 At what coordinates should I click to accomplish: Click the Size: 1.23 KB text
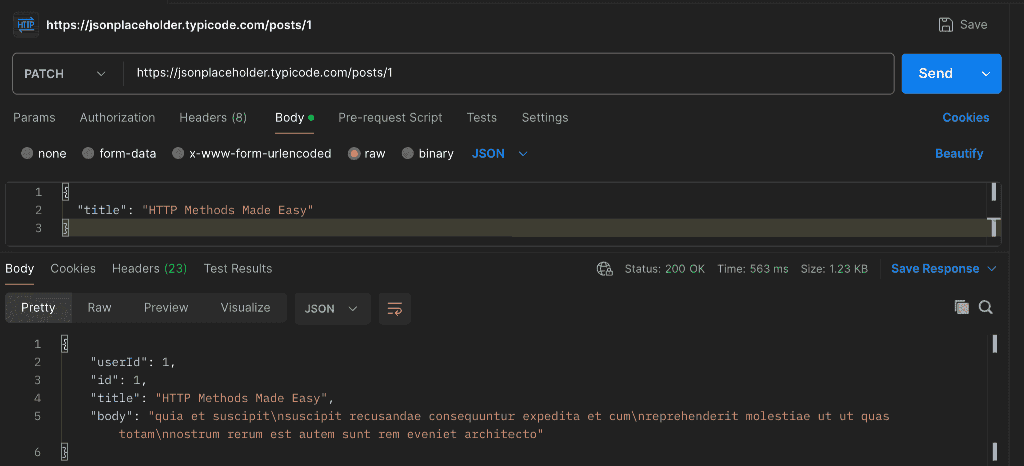(834, 269)
